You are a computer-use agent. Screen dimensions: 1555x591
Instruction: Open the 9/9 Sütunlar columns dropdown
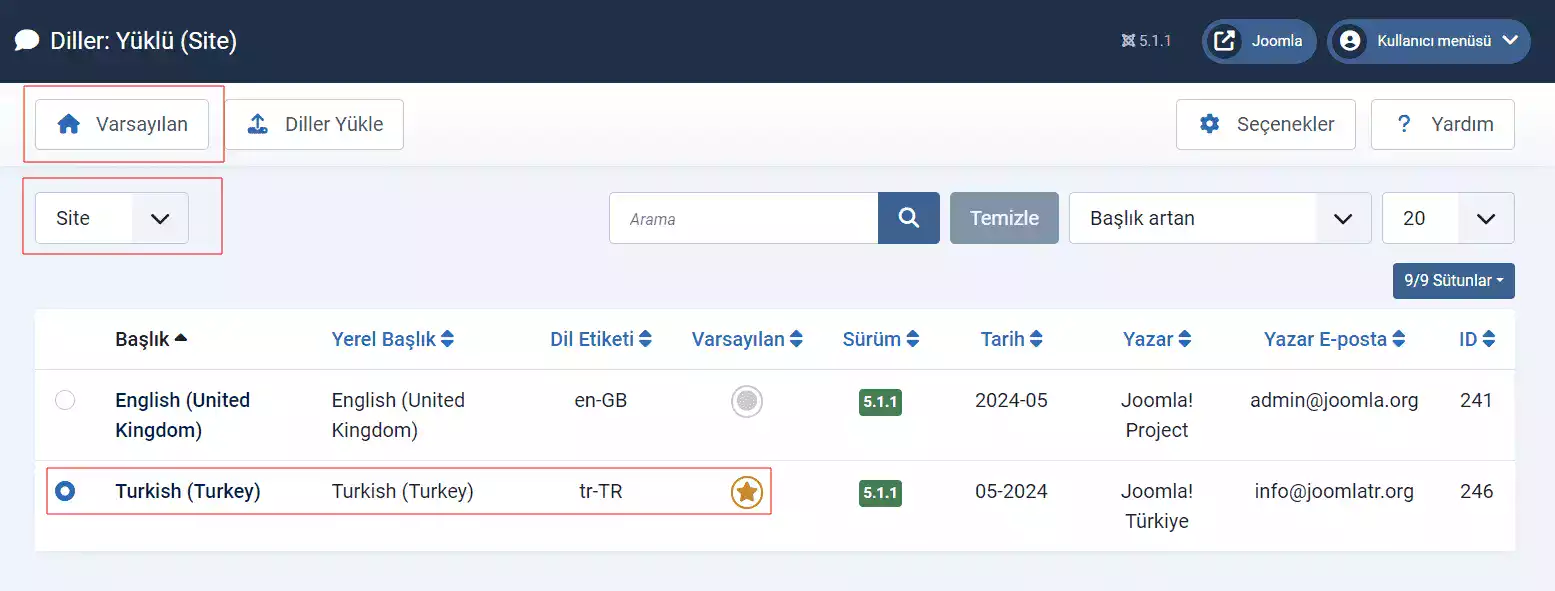point(1452,281)
